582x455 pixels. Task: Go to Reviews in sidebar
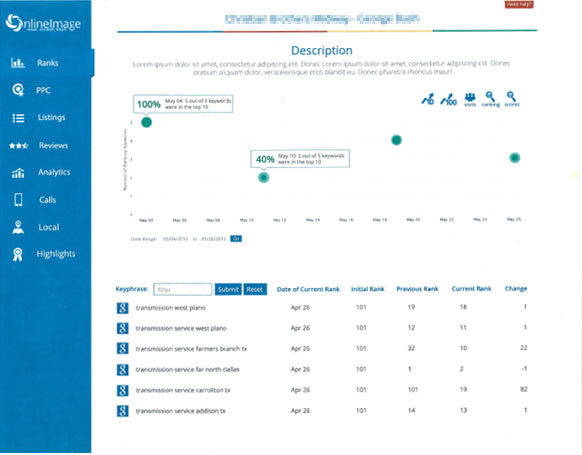tap(53, 145)
